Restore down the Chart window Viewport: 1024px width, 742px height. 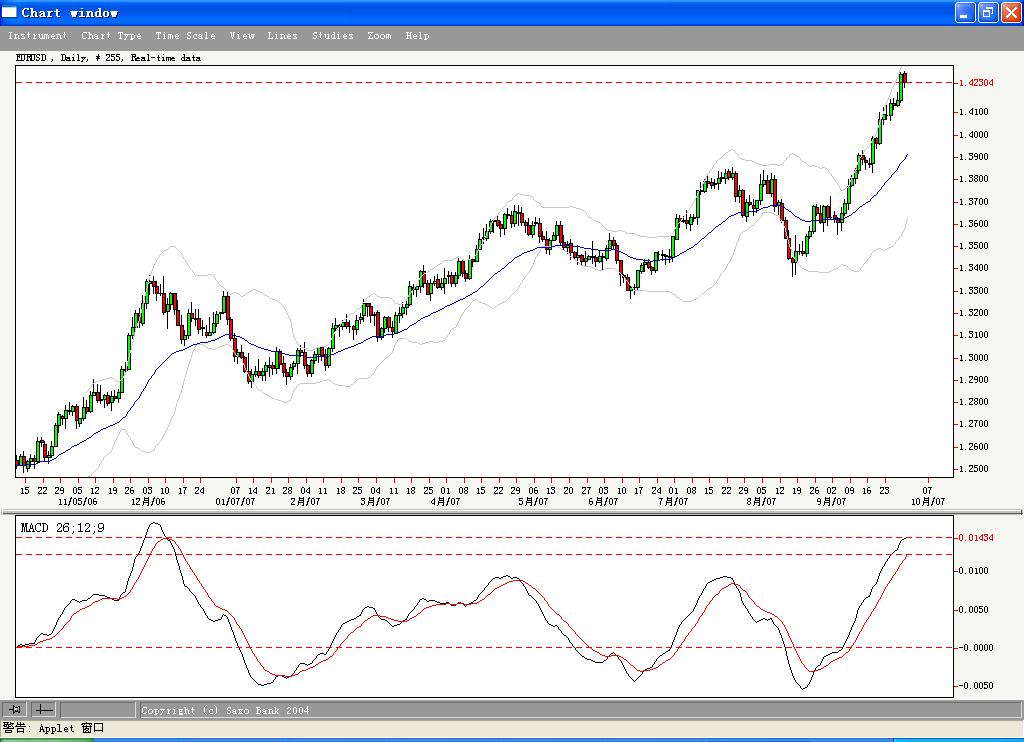[x=988, y=12]
